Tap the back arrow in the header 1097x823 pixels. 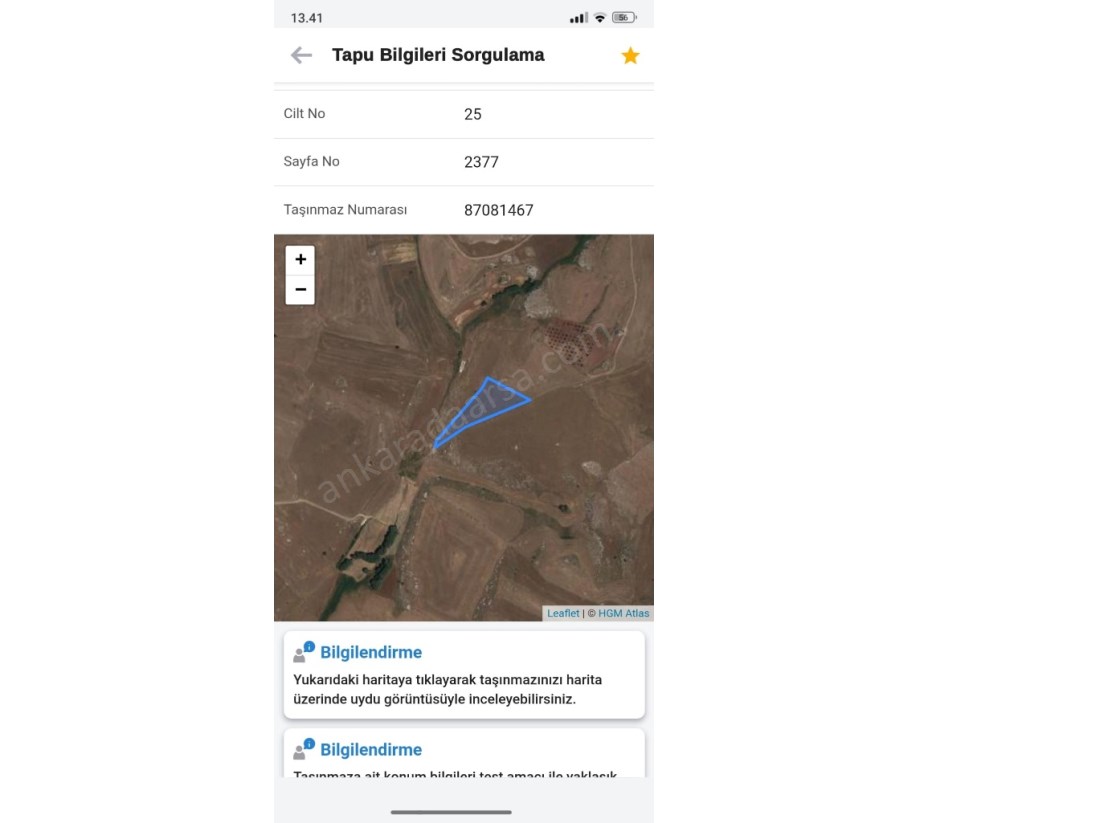[301, 56]
